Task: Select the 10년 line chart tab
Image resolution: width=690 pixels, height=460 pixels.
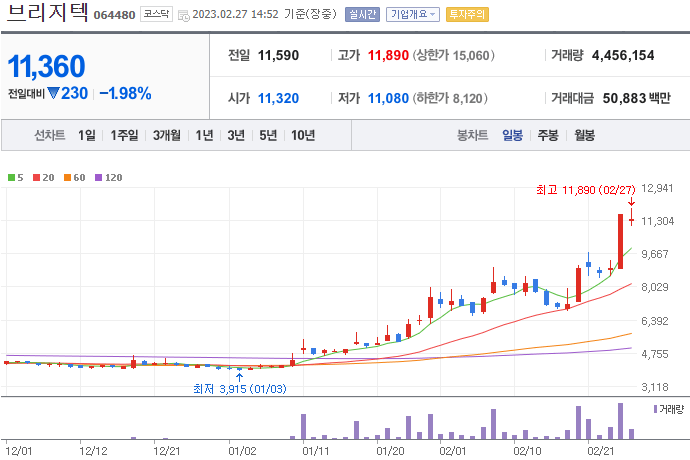Action: (x=303, y=135)
